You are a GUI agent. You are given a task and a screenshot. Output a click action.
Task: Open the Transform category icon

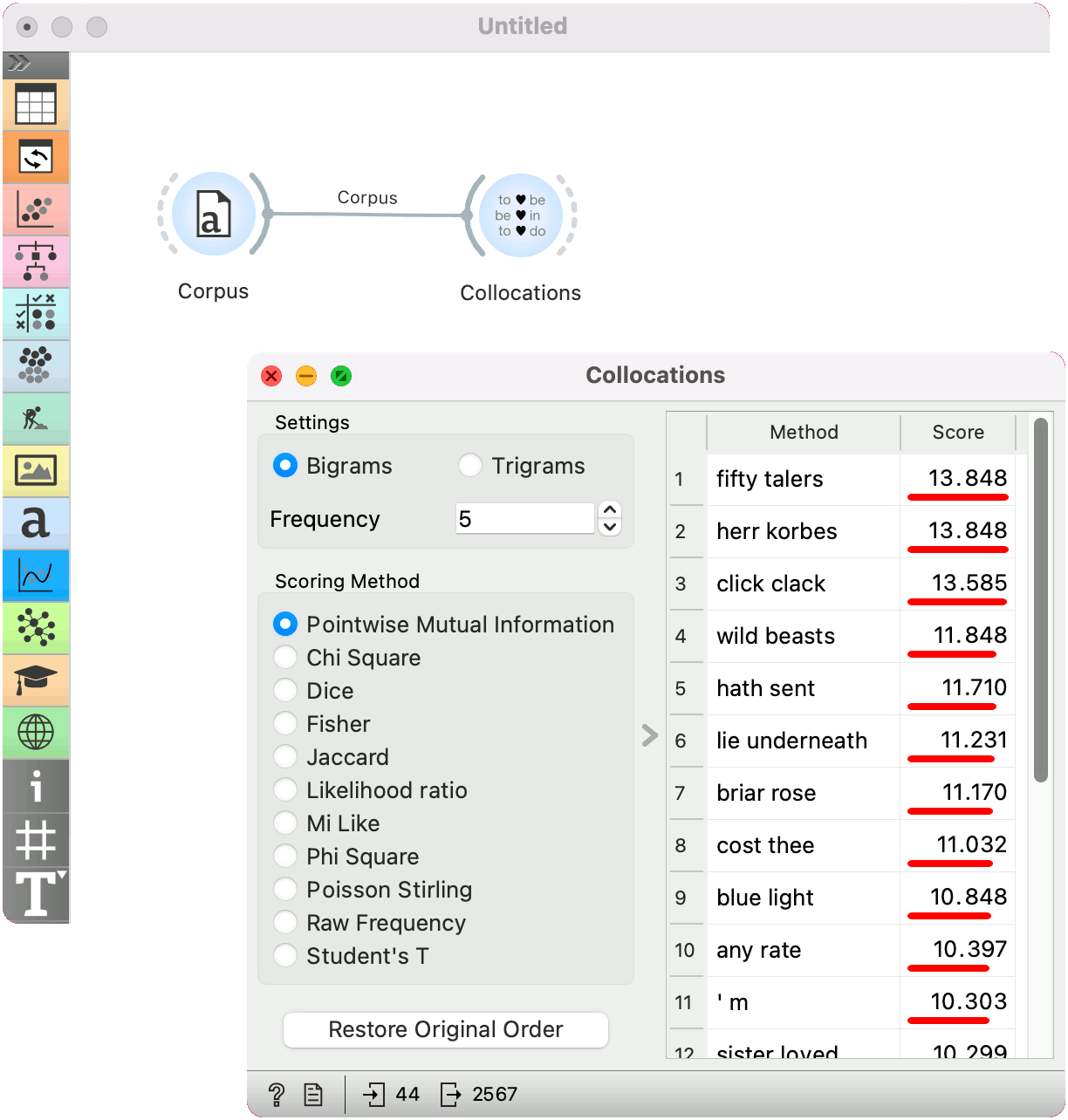(x=36, y=157)
